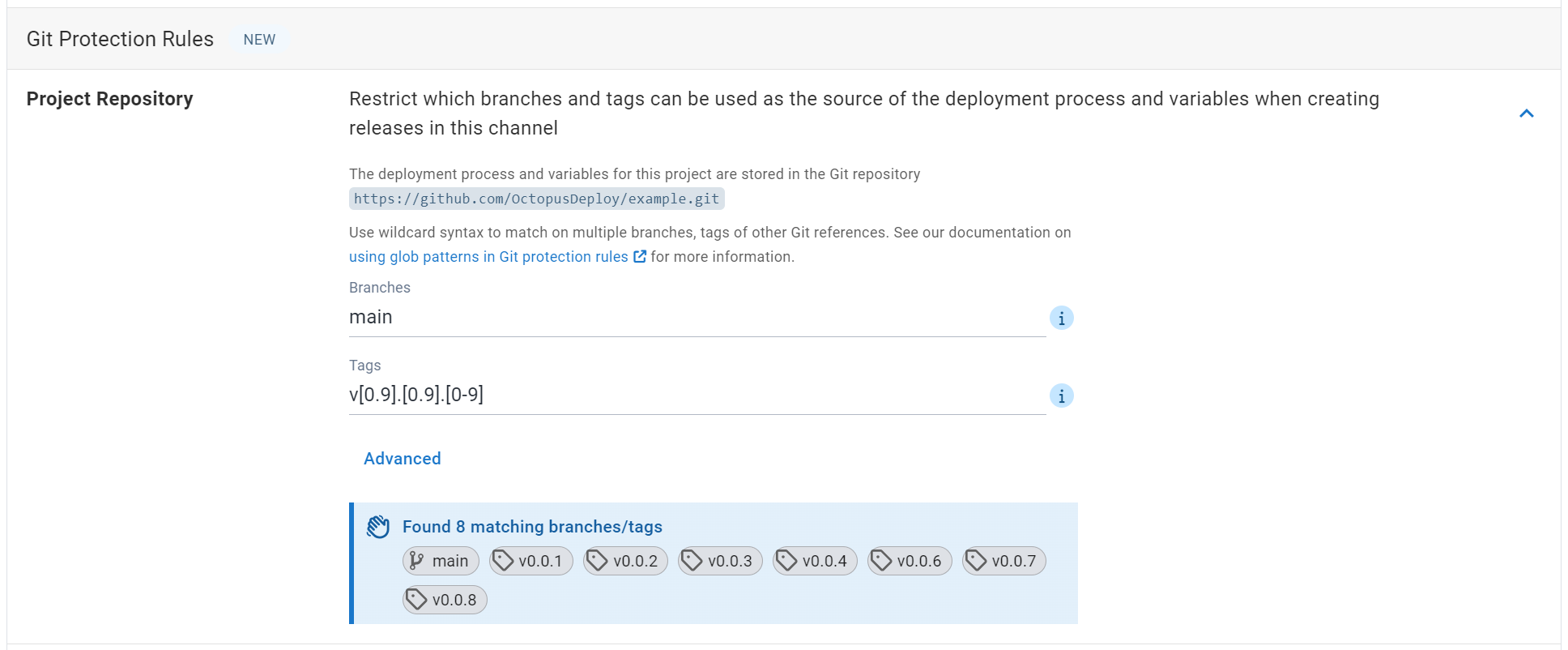Viewport: 1568px width, 650px height.
Task: Click the Git repository URL text
Action: point(536,199)
